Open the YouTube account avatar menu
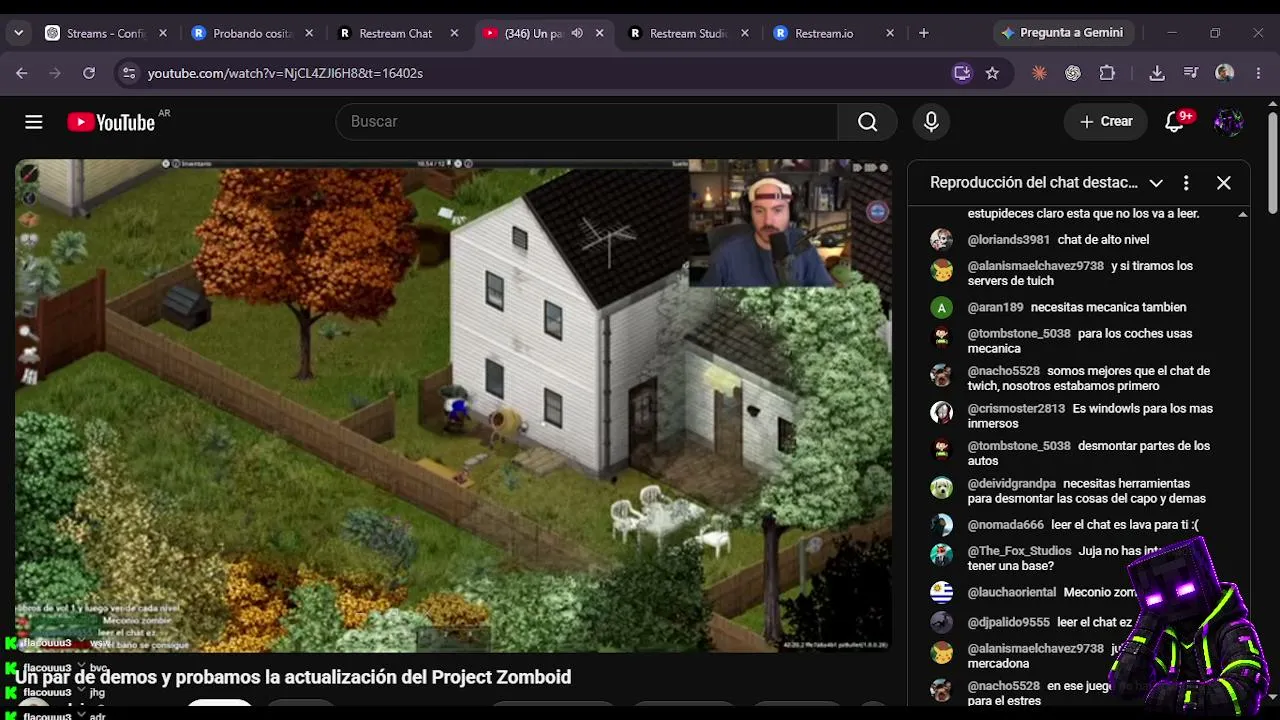Screen dimensions: 1280x720 [1228, 122]
